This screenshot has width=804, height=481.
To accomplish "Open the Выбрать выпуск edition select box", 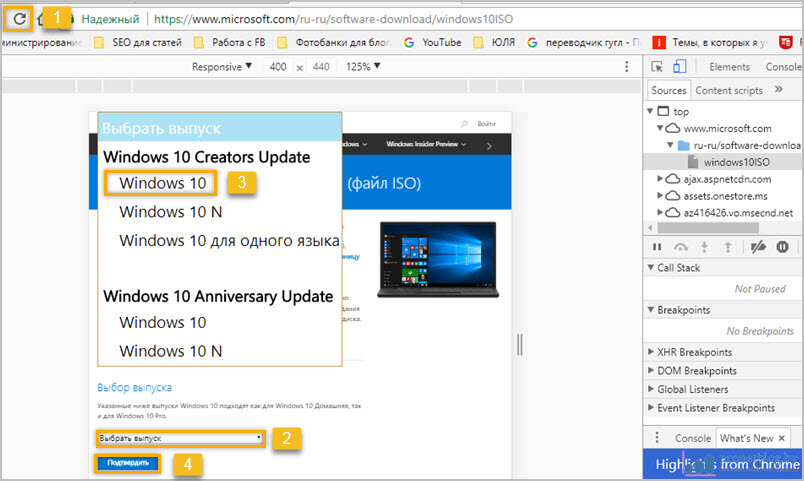I will pos(180,438).
